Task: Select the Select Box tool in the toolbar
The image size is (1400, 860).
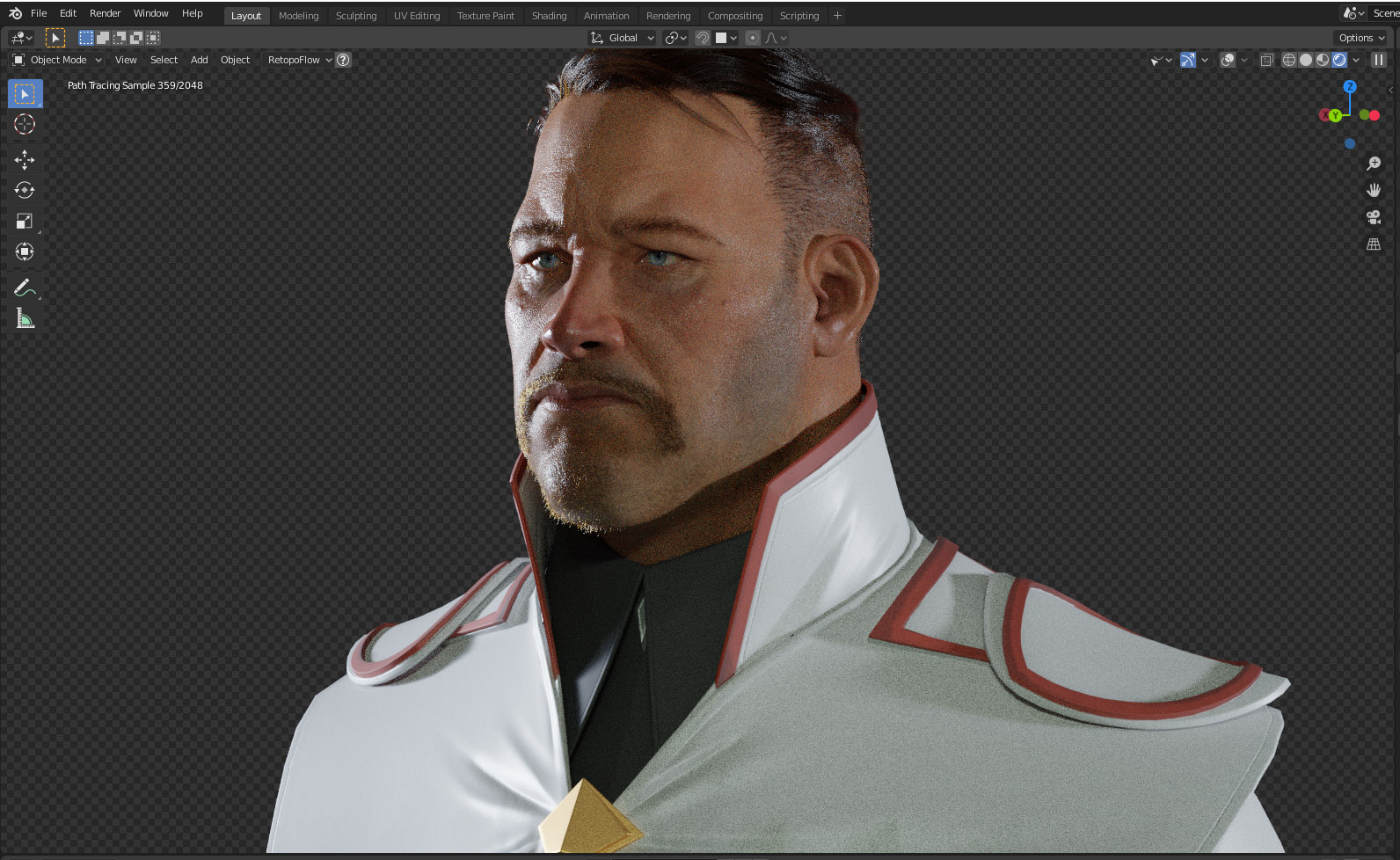Action: point(25,93)
